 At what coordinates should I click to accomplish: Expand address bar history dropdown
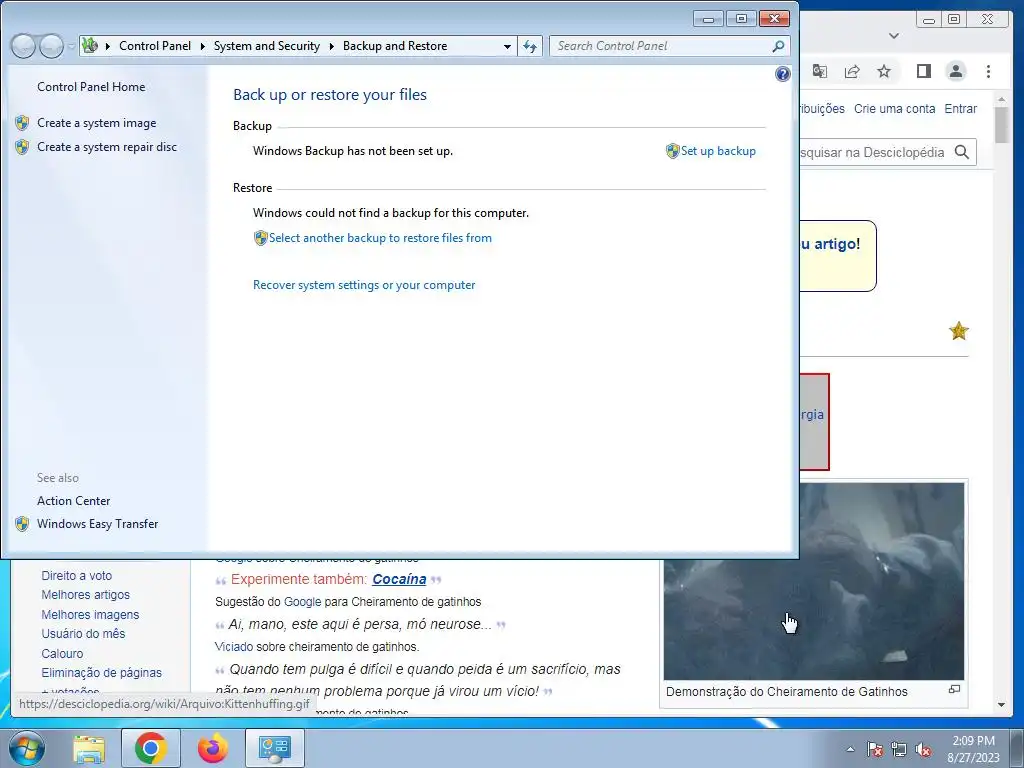pos(507,46)
